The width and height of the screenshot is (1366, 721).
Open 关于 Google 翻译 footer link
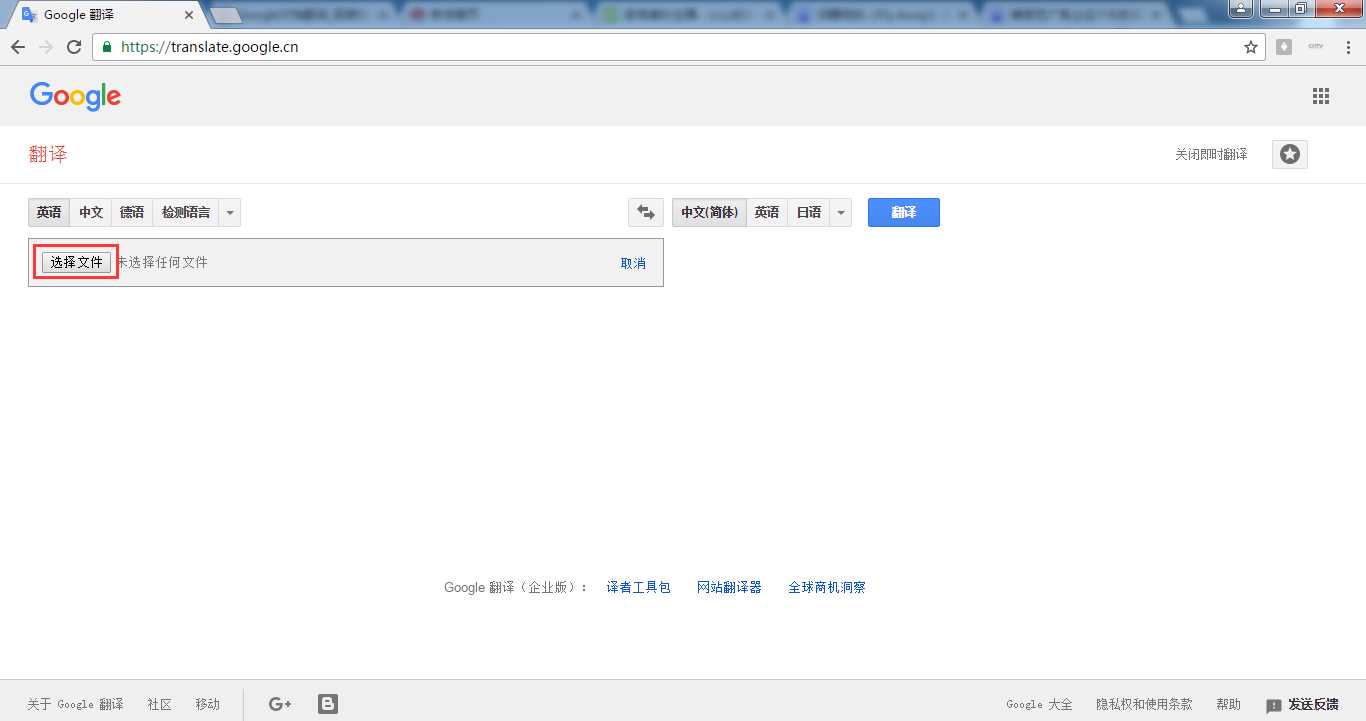tap(75, 704)
